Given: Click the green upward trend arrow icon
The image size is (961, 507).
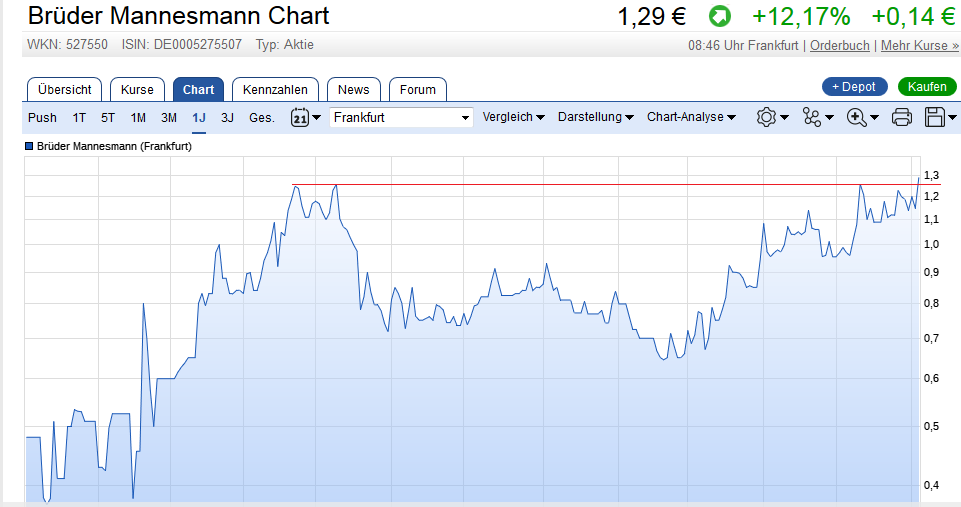Looking at the screenshot, I should click(719, 17).
